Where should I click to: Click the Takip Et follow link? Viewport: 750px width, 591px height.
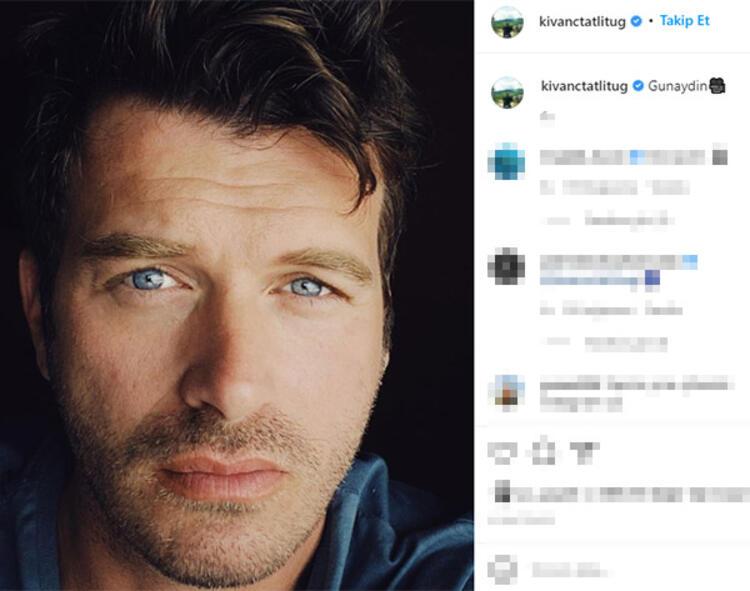pos(684,21)
